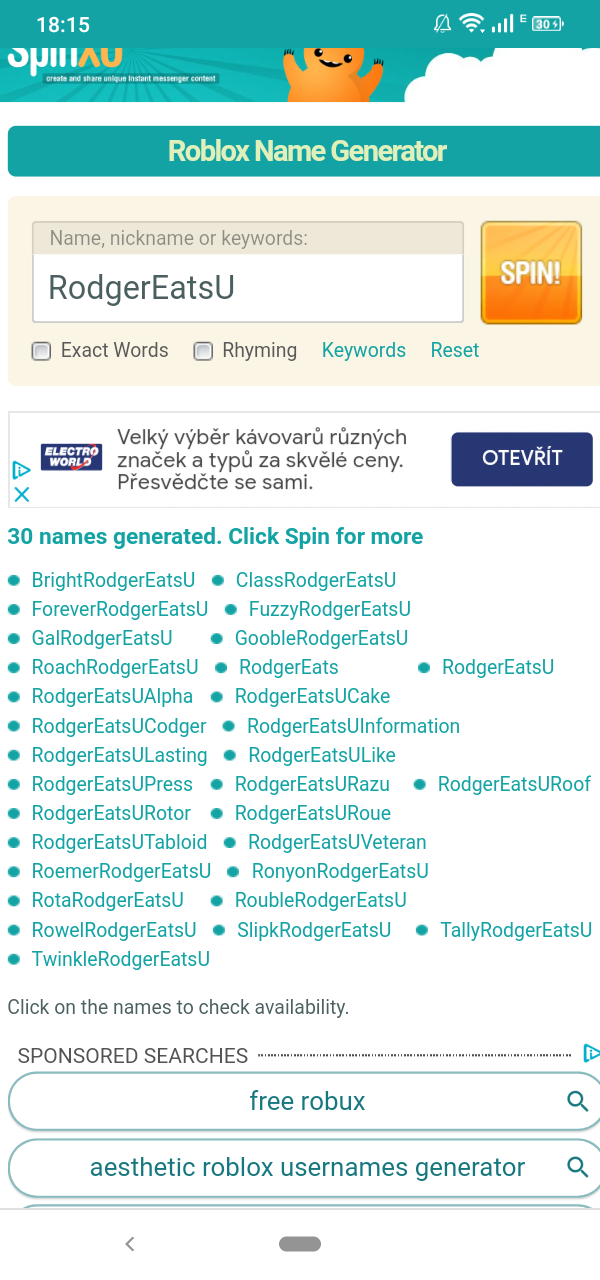Close the ad with the X icon
Image resolution: width=600 pixels, height=1280 pixels.
[x=21, y=494]
